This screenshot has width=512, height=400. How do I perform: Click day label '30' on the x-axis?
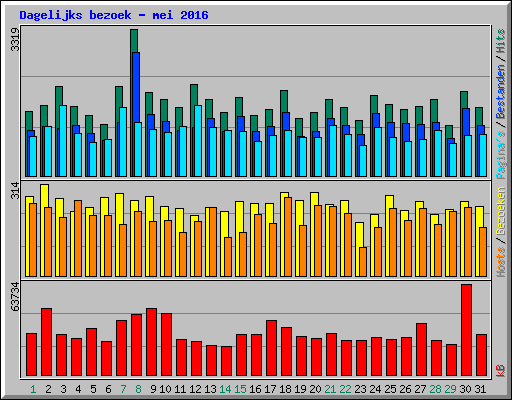coord(465,389)
